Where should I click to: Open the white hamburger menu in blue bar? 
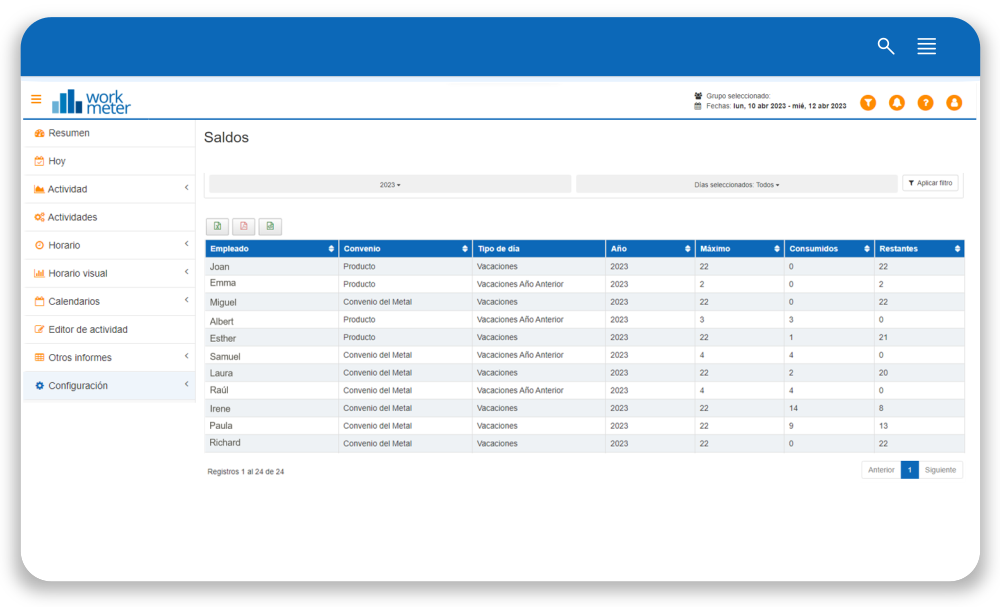pyautogui.click(x=926, y=46)
